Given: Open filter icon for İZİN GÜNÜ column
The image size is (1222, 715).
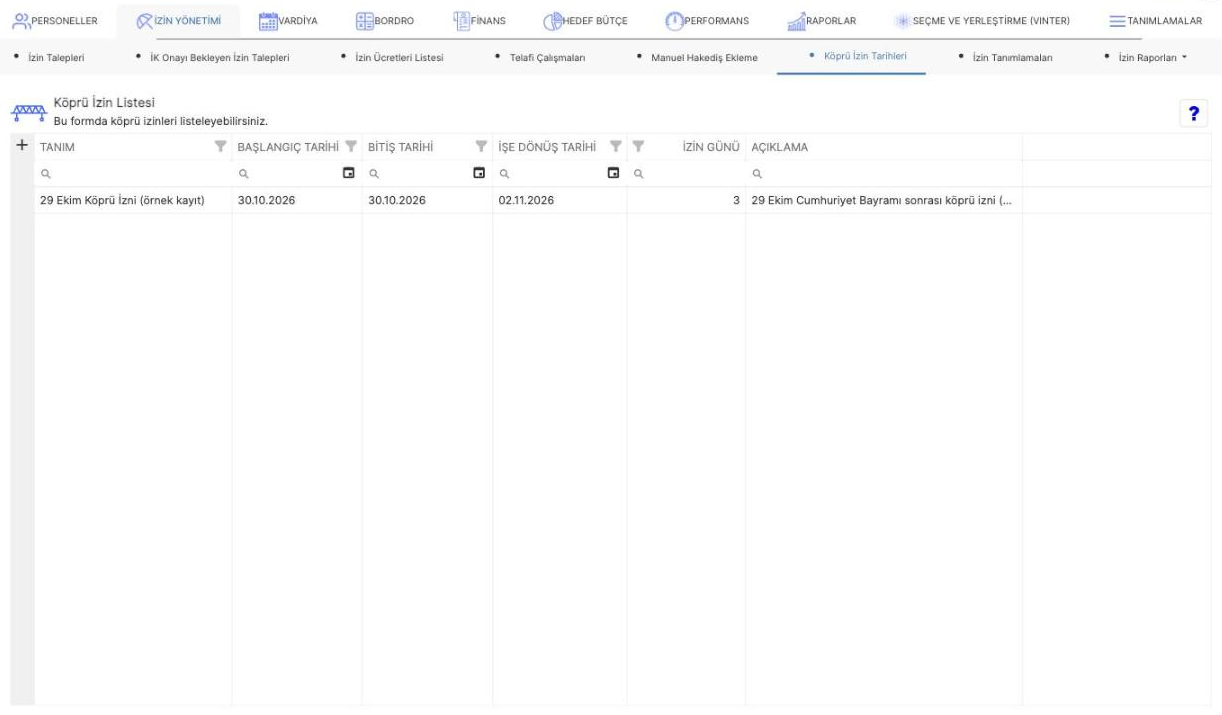Looking at the screenshot, I should pyautogui.click(x=637, y=147).
